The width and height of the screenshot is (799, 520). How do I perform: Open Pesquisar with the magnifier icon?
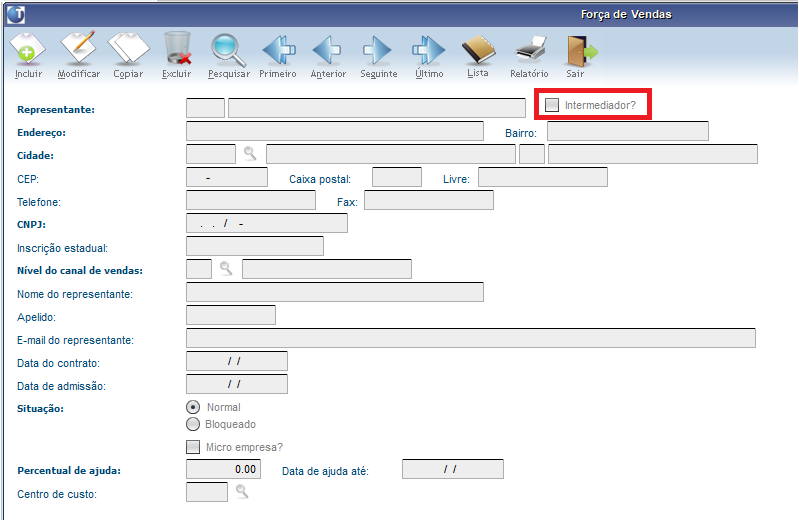[228, 49]
